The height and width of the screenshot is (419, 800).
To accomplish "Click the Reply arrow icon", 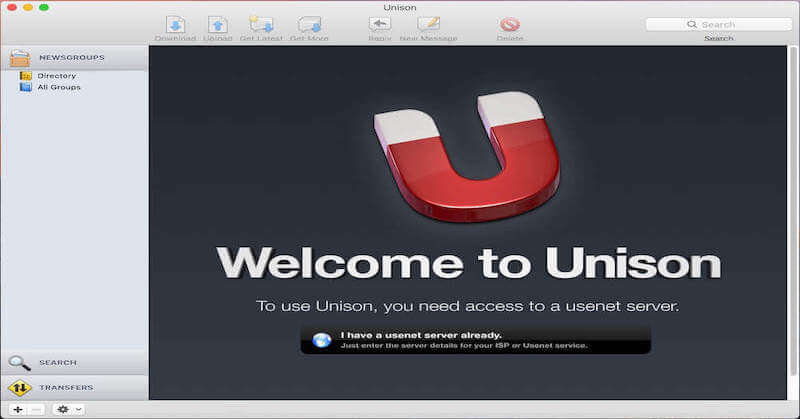I will 380,25.
